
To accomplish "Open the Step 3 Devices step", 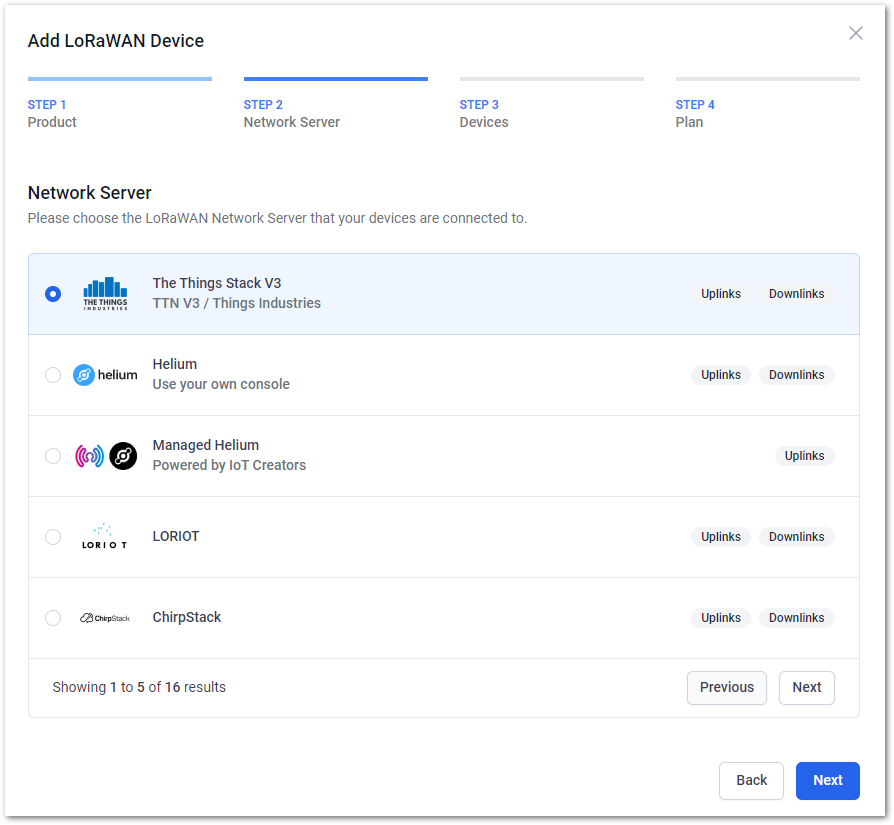I will pos(551,113).
